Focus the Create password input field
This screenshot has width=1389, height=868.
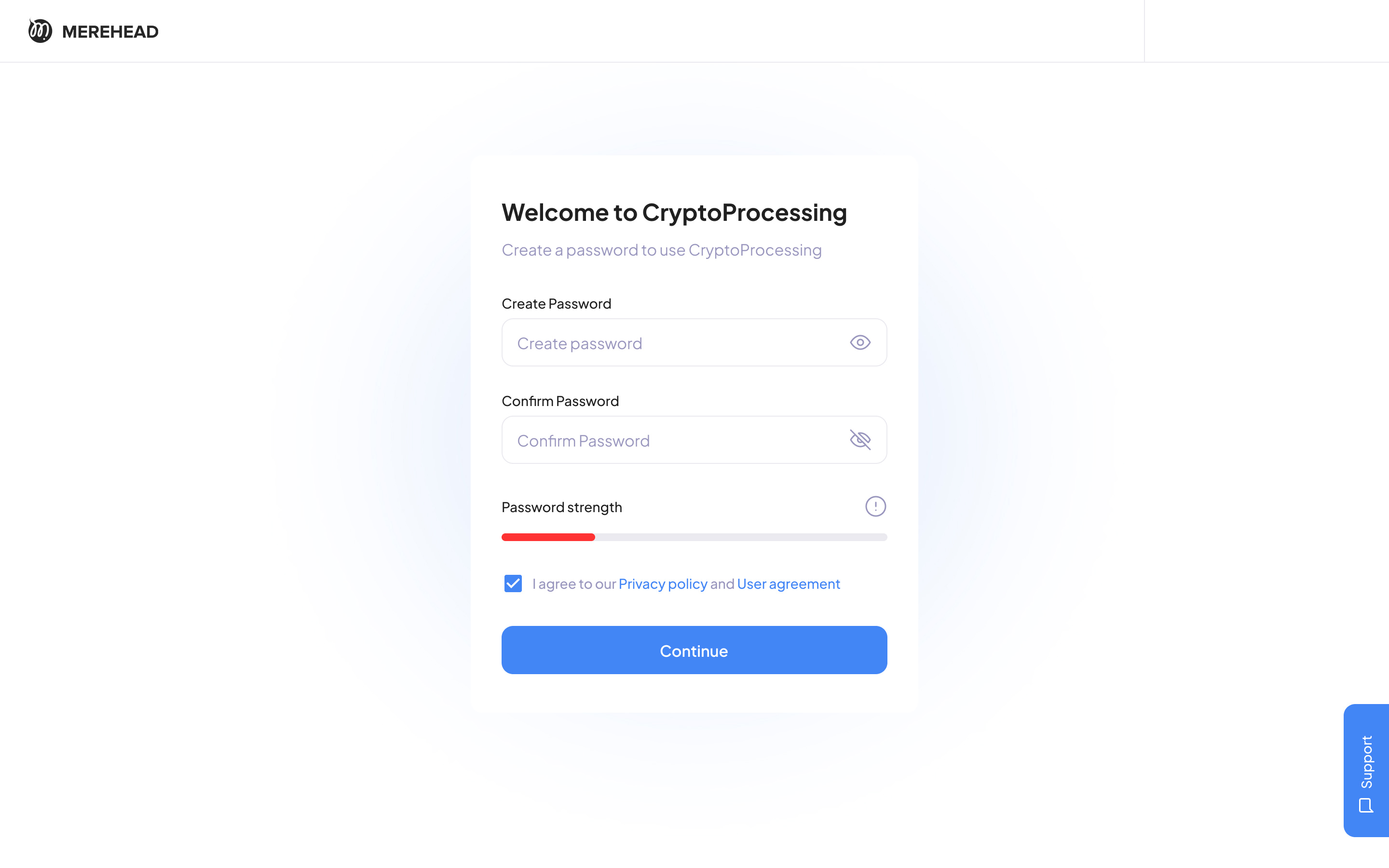pyautogui.click(x=671, y=343)
